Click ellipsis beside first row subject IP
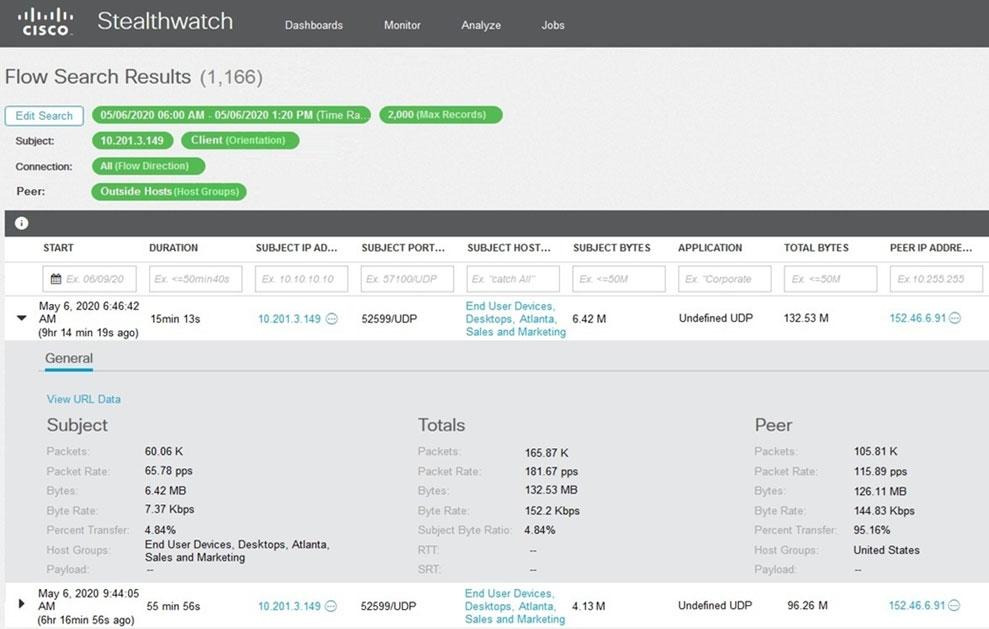 [332, 319]
